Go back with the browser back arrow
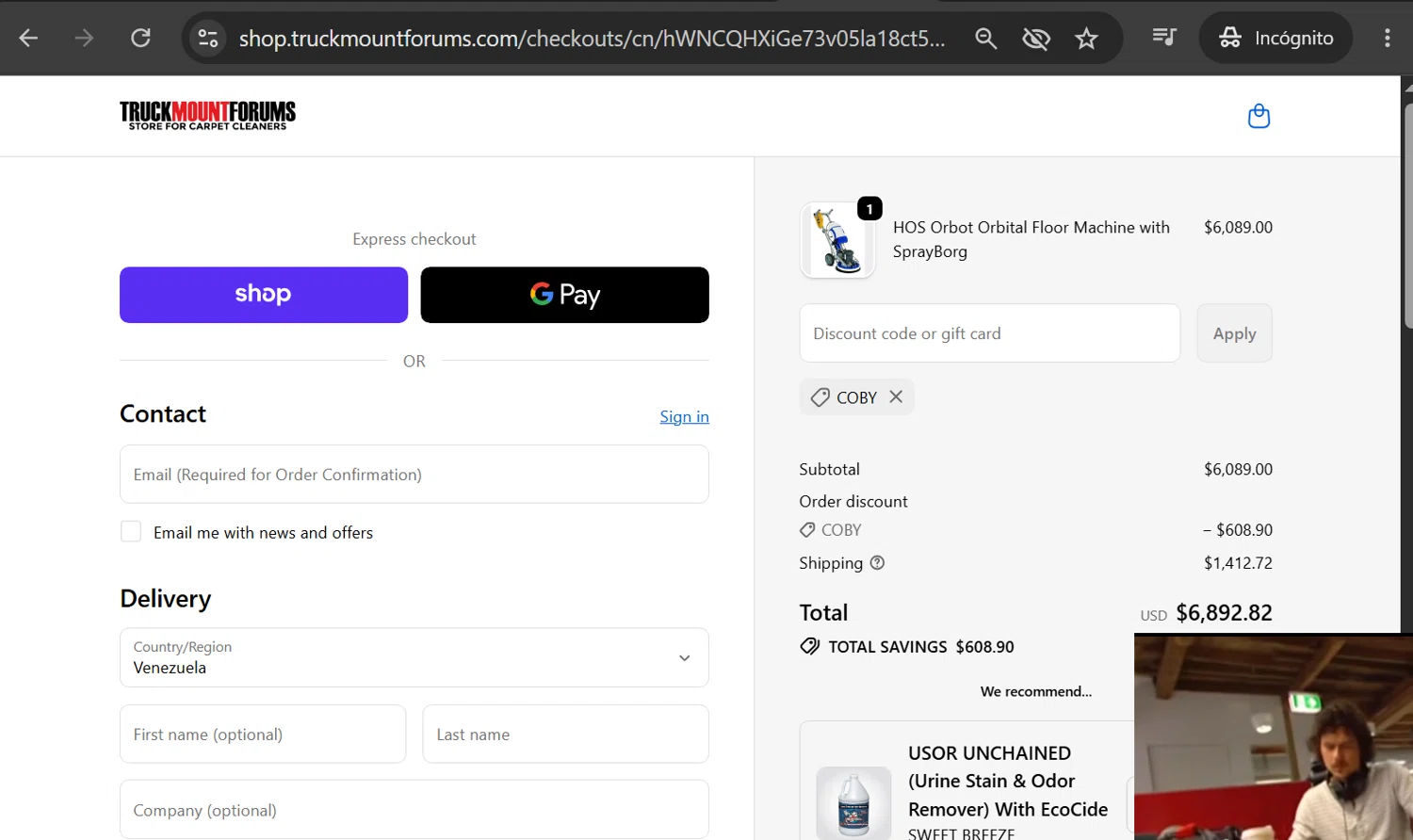1413x840 pixels. [x=28, y=38]
